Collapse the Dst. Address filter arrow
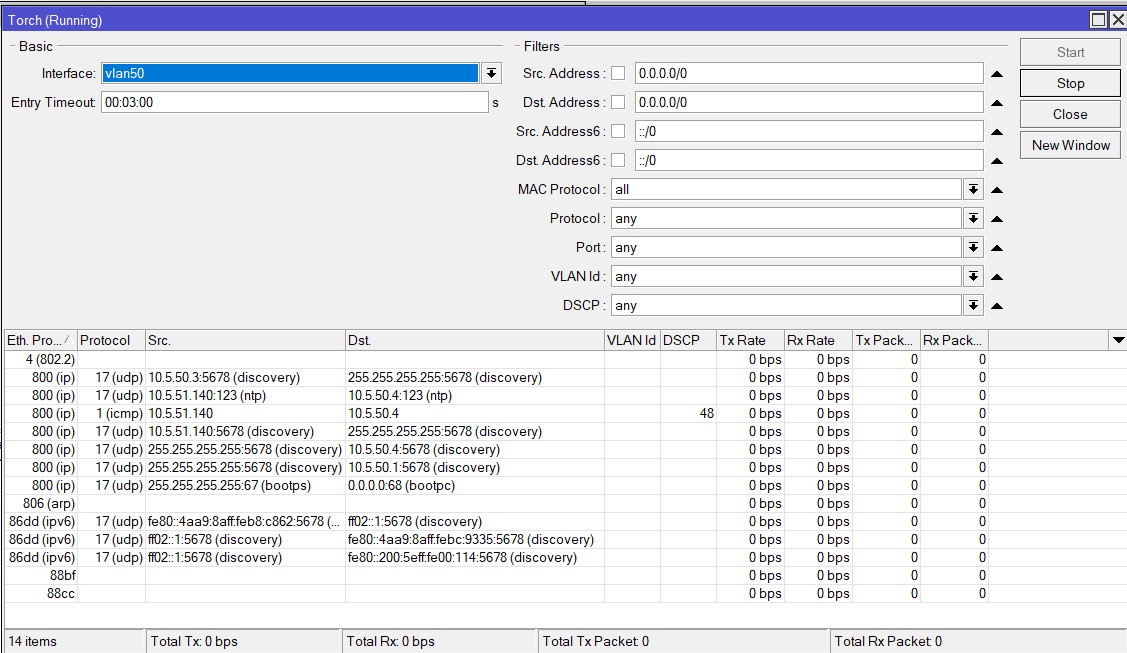The height and width of the screenshot is (653, 1127). tap(997, 103)
